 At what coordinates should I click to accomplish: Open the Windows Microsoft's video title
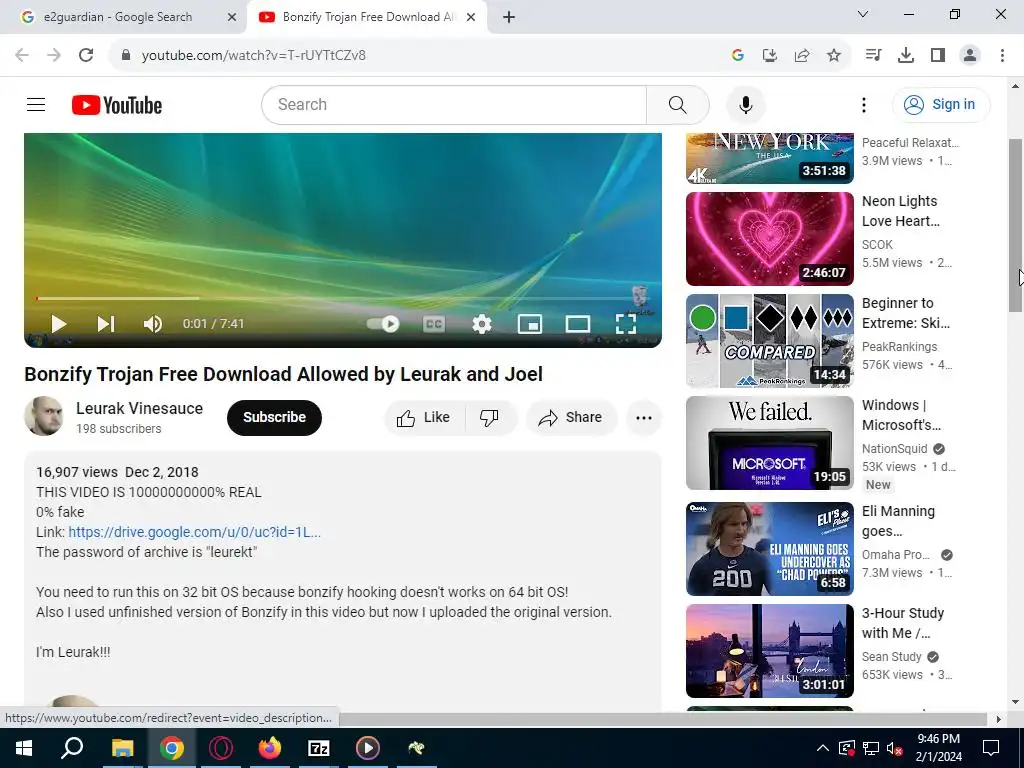click(x=901, y=415)
